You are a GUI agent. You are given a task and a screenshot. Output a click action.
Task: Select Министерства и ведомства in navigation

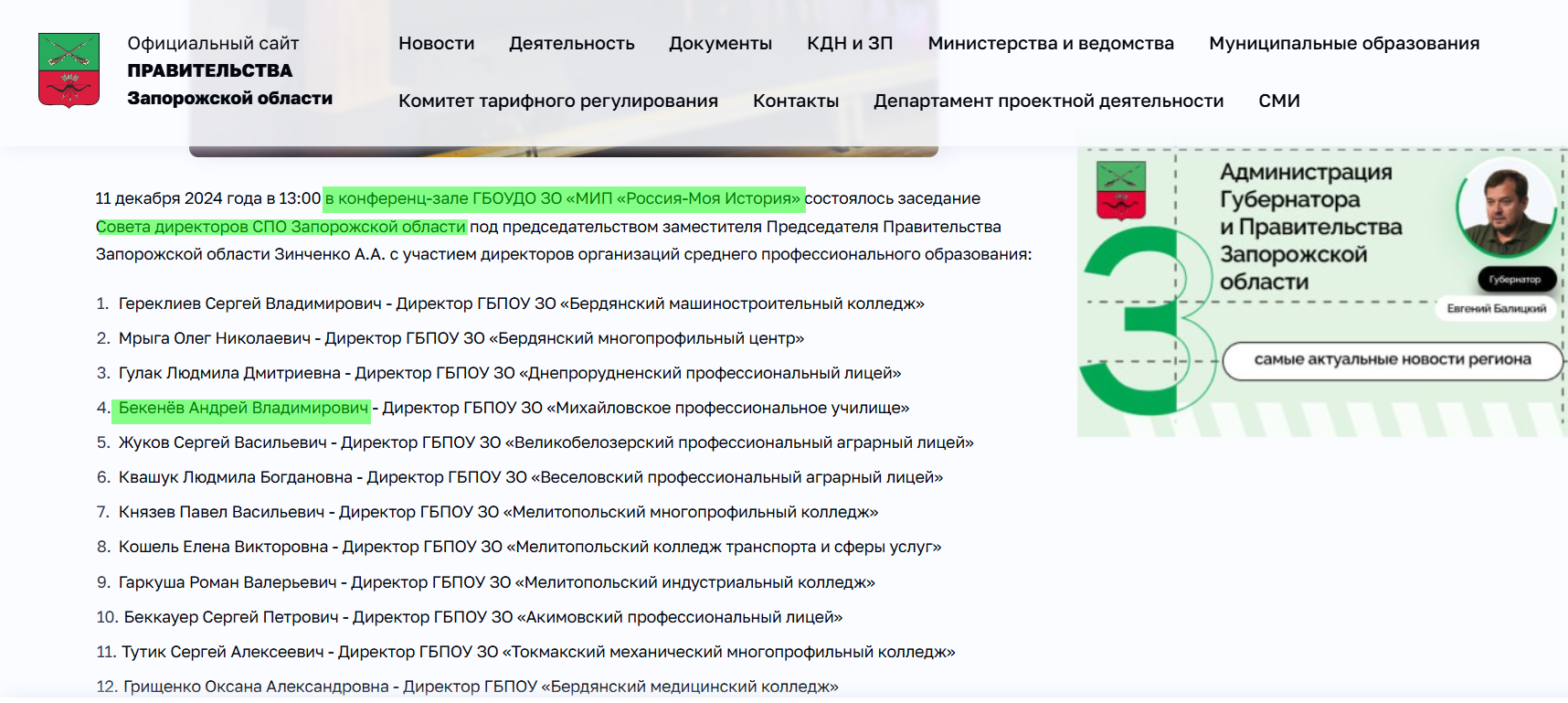click(1050, 43)
